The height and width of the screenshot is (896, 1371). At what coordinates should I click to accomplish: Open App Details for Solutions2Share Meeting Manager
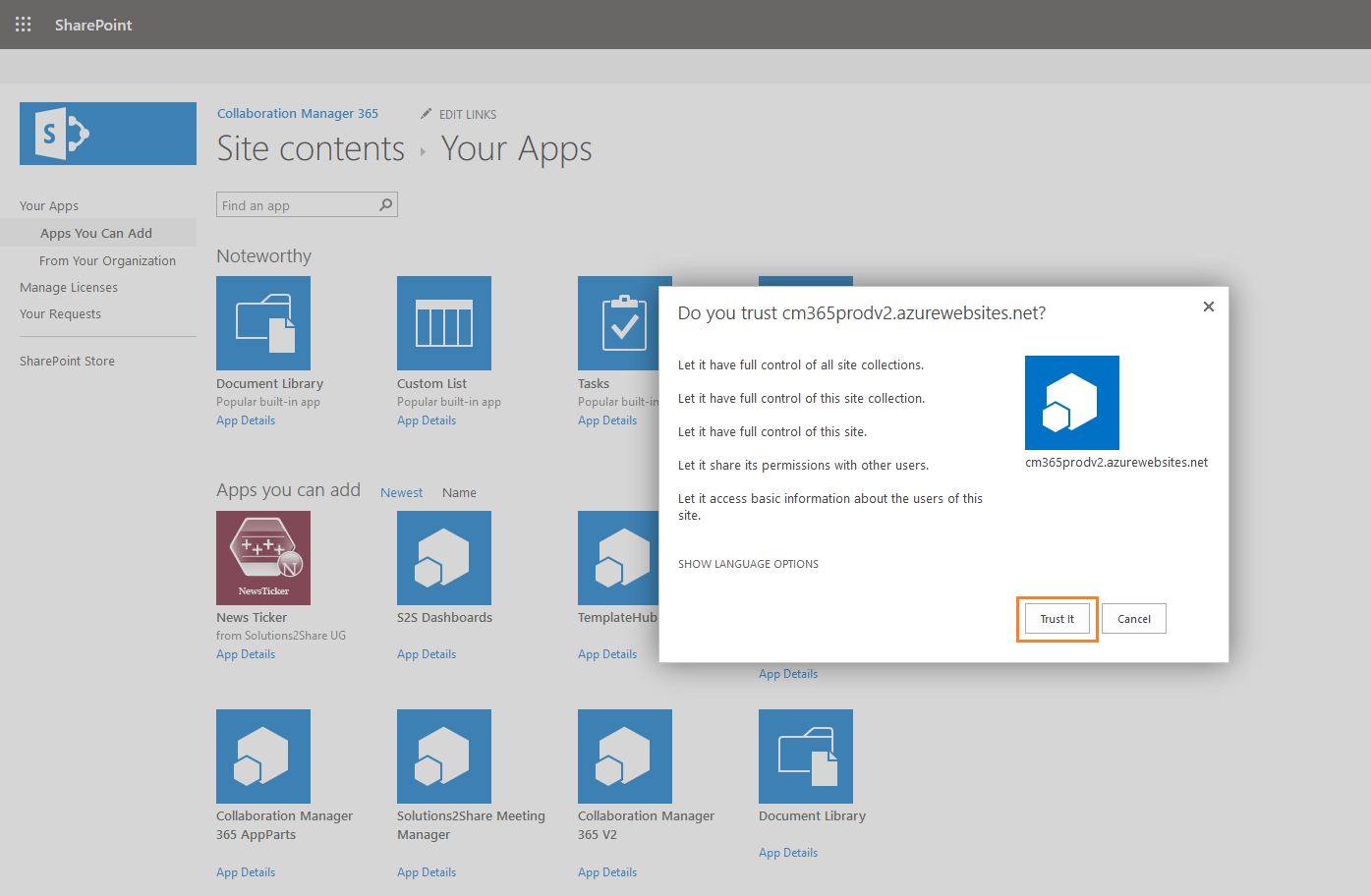427,872
